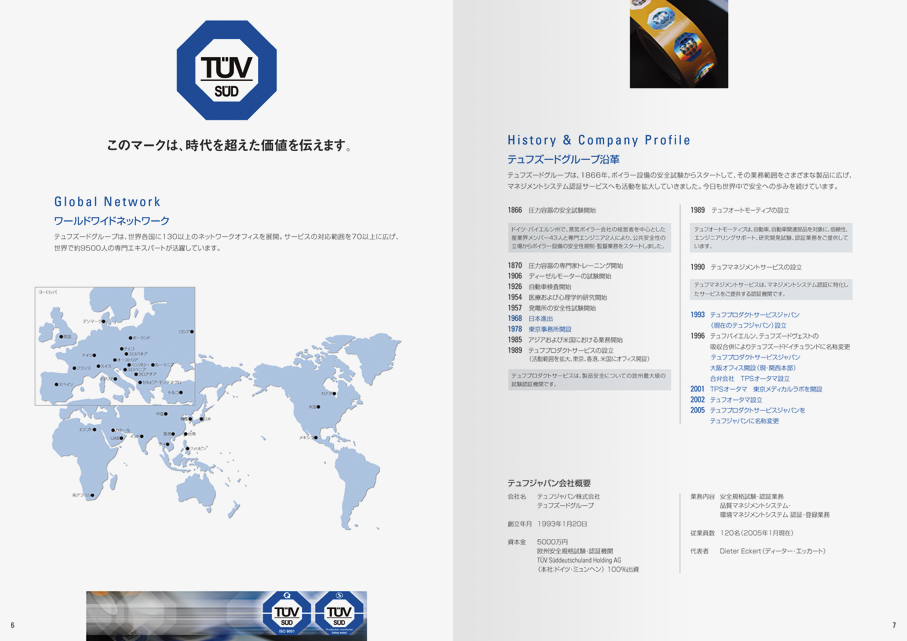
Task: Click the company name 'テュフジャパン株式会社'
Action: (569, 497)
